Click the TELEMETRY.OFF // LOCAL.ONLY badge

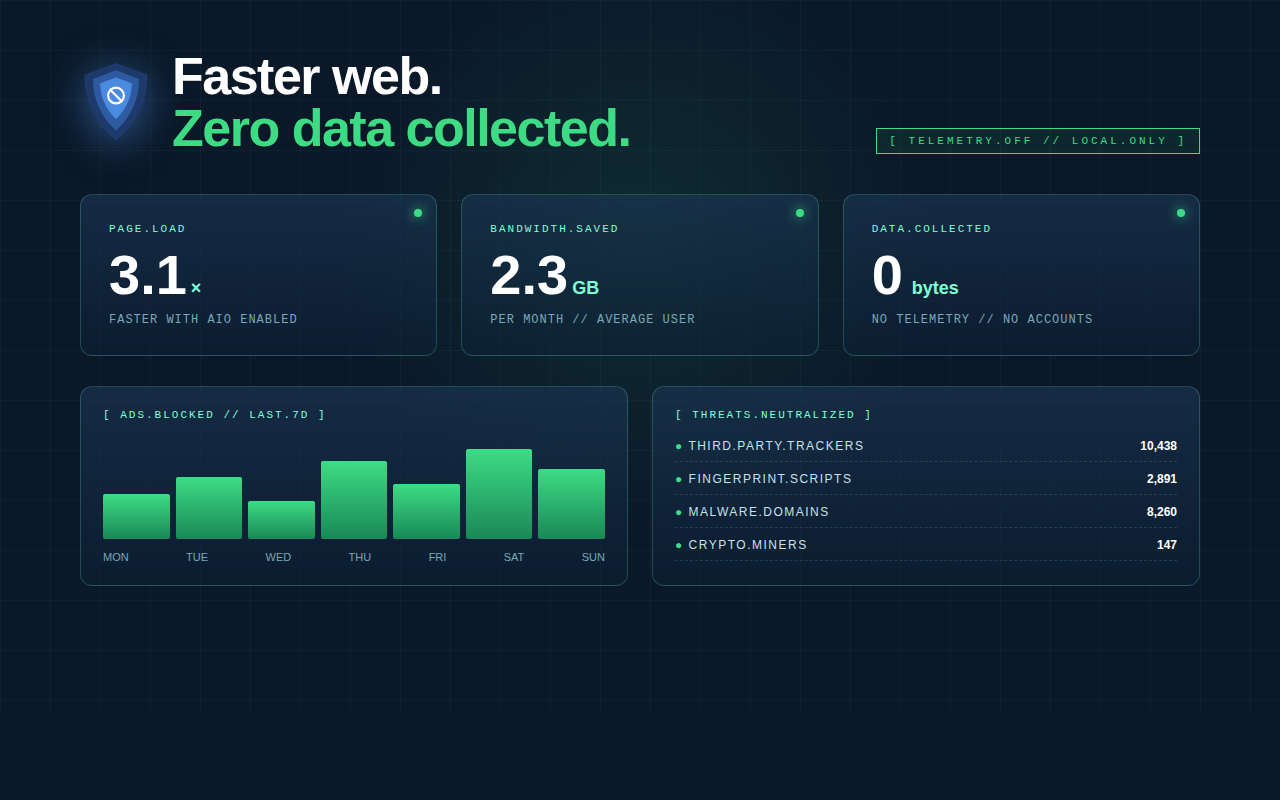(1038, 141)
